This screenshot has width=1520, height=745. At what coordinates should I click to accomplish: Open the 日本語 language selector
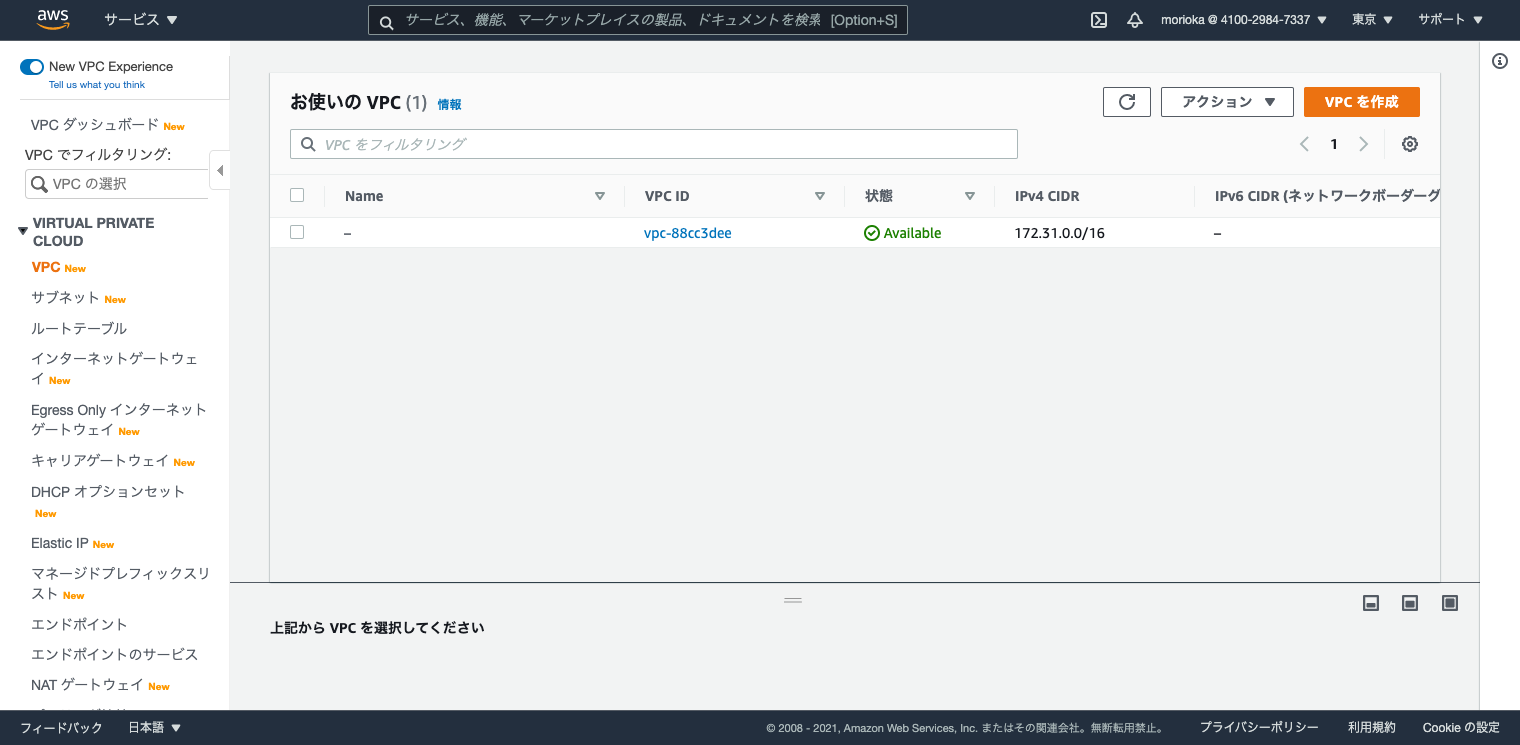click(155, 728)
